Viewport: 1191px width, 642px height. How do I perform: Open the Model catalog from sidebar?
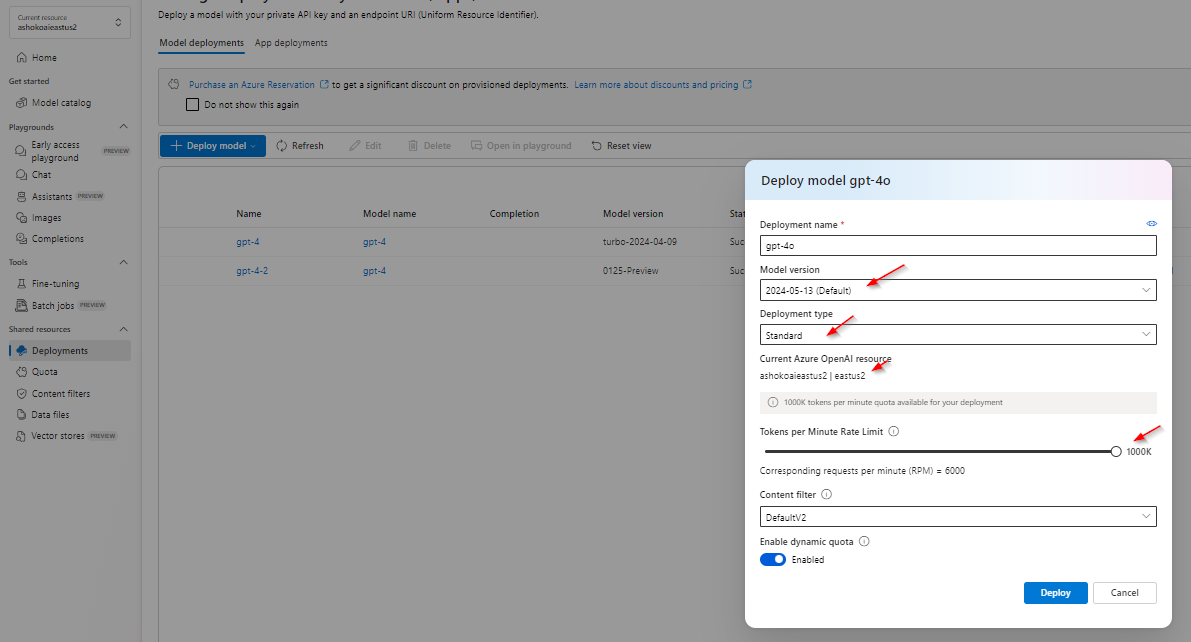point(62,102)
